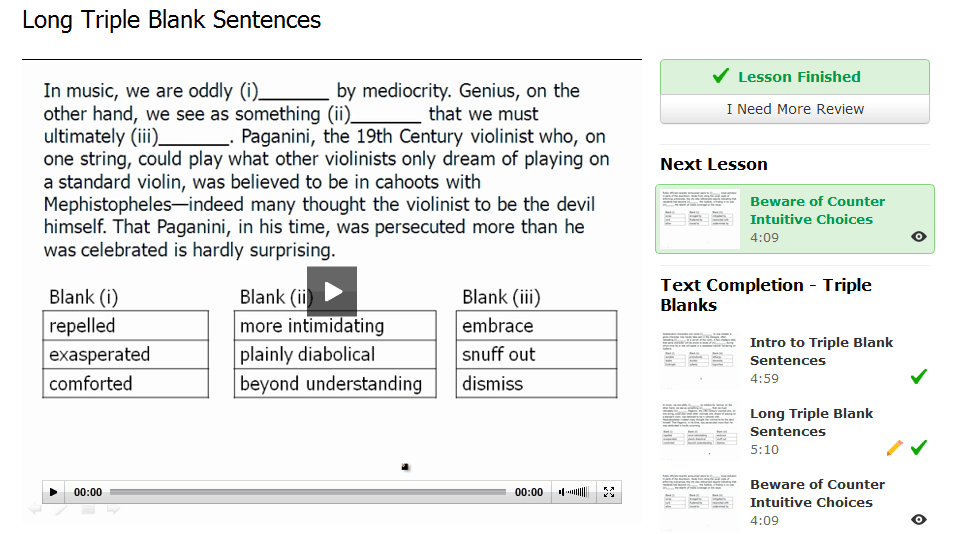Click the Lesson Finished checkmark button
954x534 pixels.
(x=795, y=77)
